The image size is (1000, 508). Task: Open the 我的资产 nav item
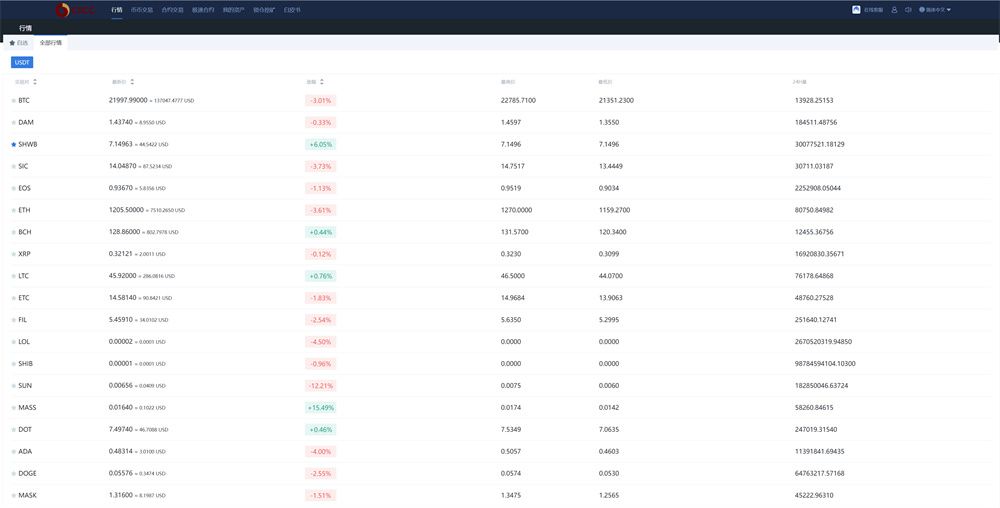233,10
